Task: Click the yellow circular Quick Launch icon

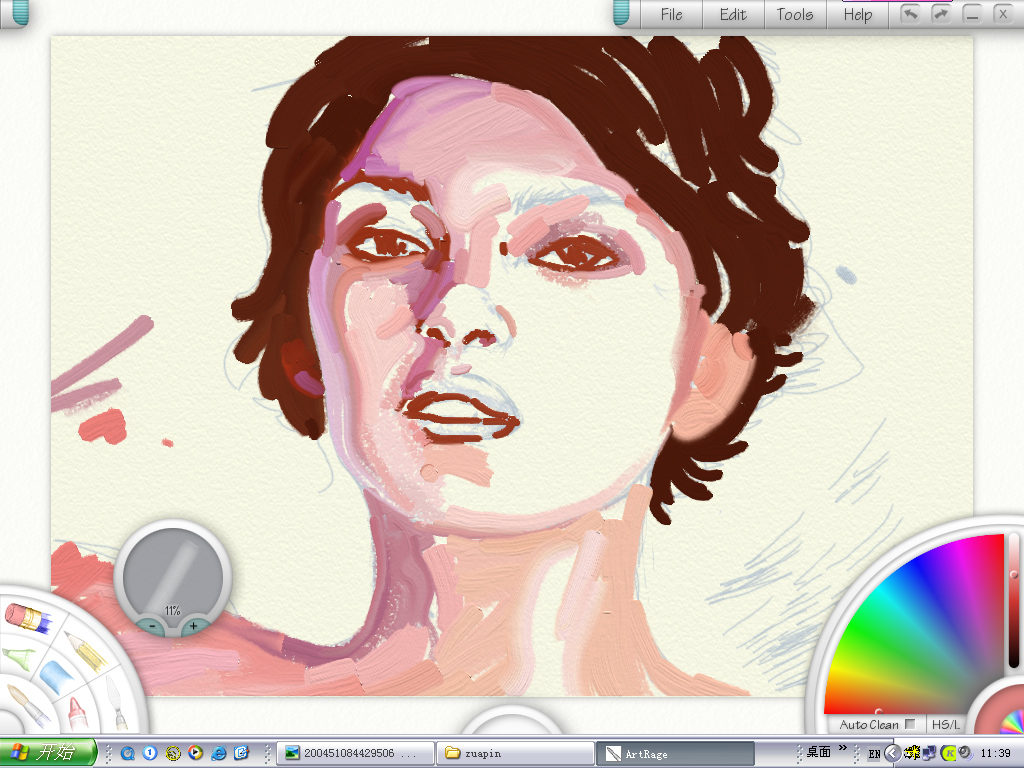Action: point(173,753)
